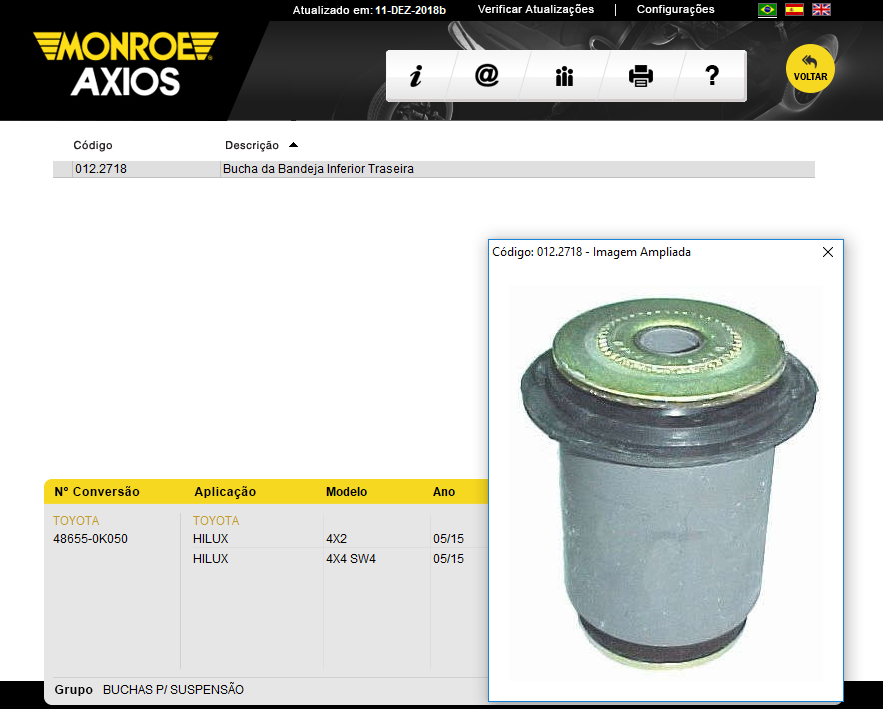The height and width of the screenshot is (709, 883).
Task: Switch language to Brazilian Portuguese flag
Action: (768, 10)
